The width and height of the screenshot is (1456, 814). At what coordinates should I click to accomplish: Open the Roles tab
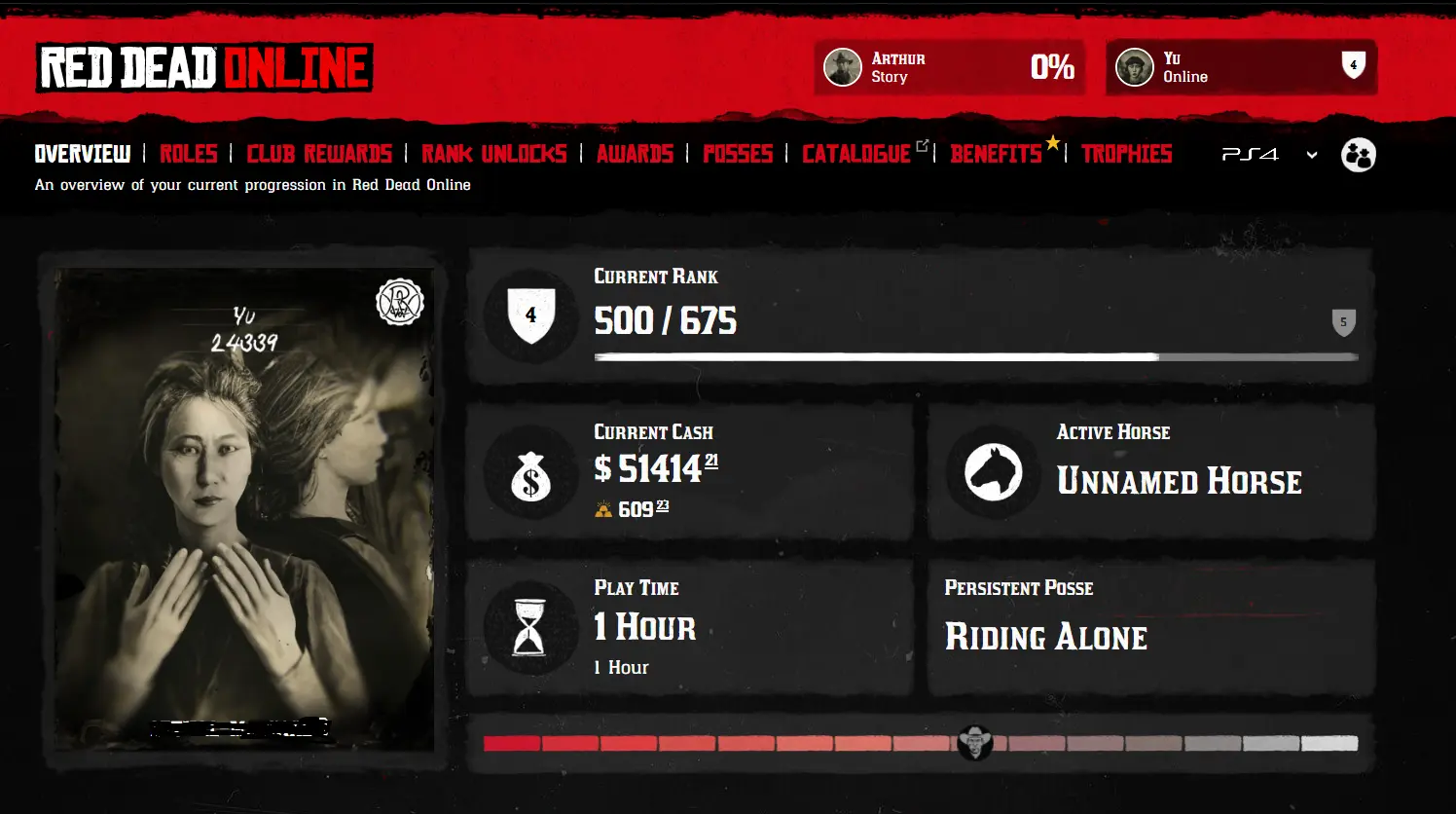click(189, 154)
